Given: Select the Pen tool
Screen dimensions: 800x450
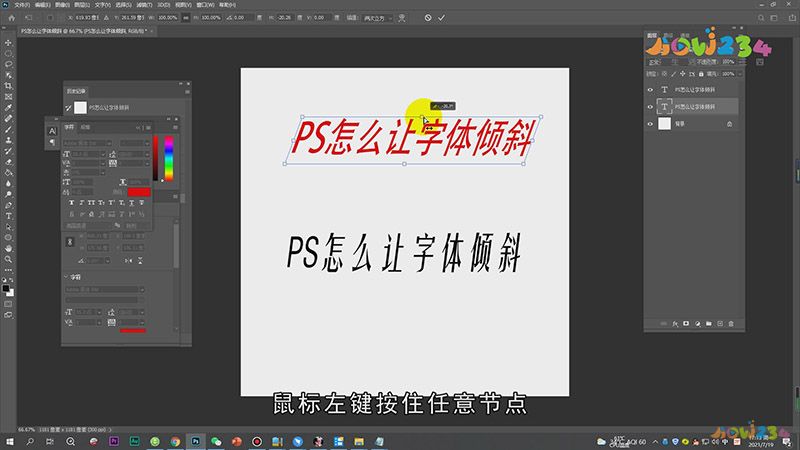Looking at the screenshot, I should 8,205.
